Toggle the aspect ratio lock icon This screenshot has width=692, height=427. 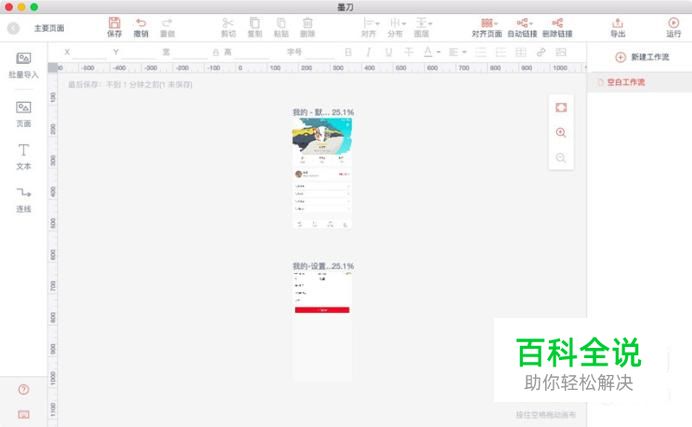tap(216, 52)
